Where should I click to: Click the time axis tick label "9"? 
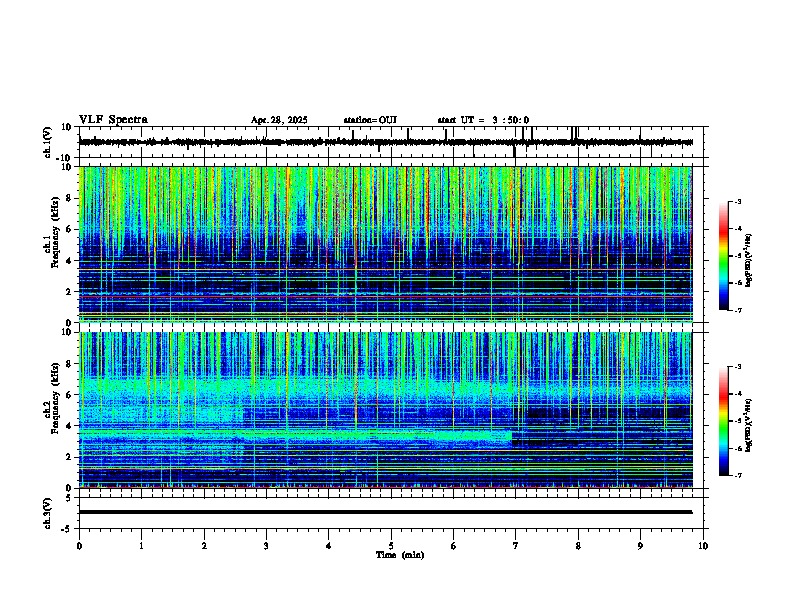click(x=640, y=546)
